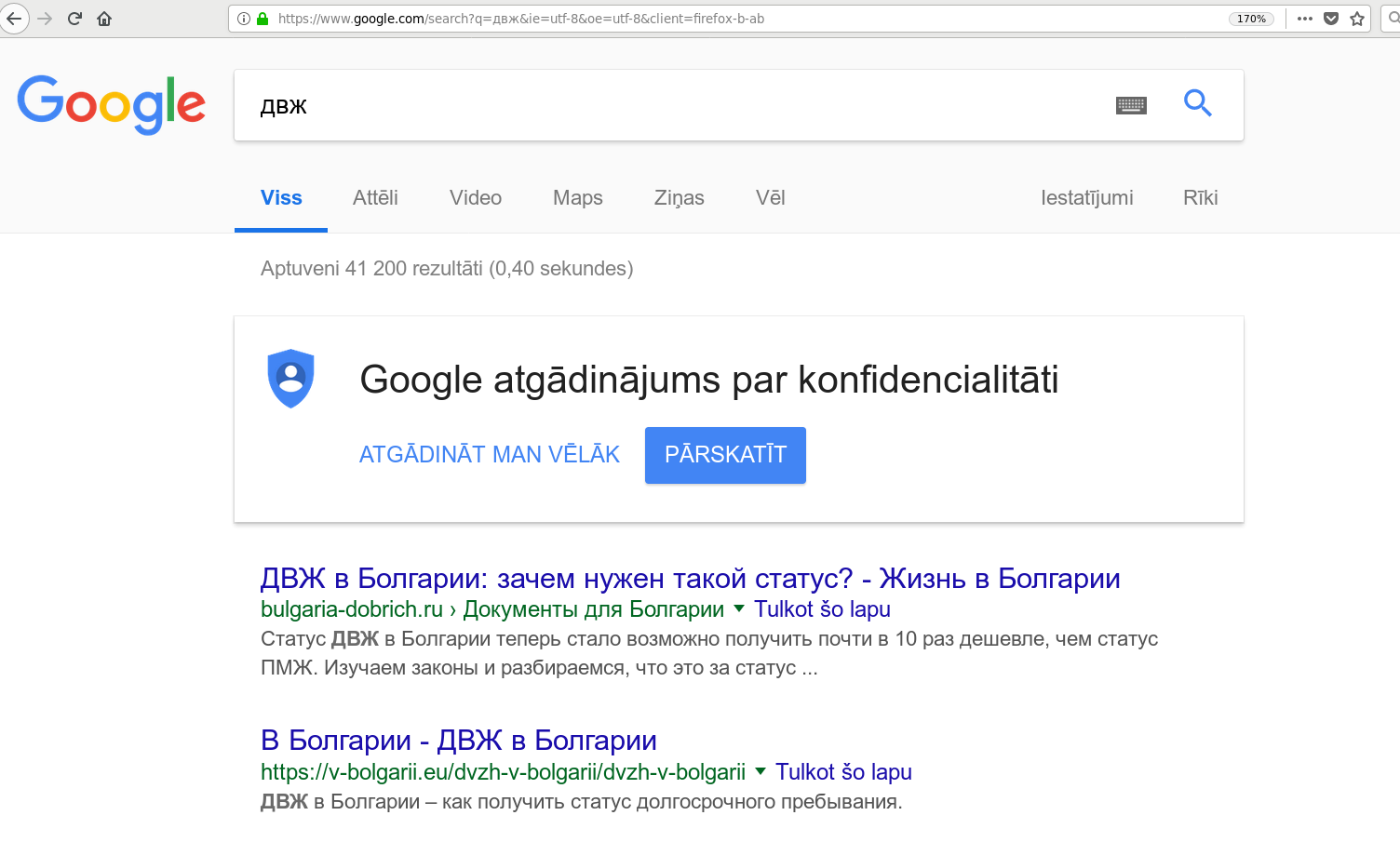Click the Google atgādinājums par konfidencialitāti heading

click(x=709, y=380)
